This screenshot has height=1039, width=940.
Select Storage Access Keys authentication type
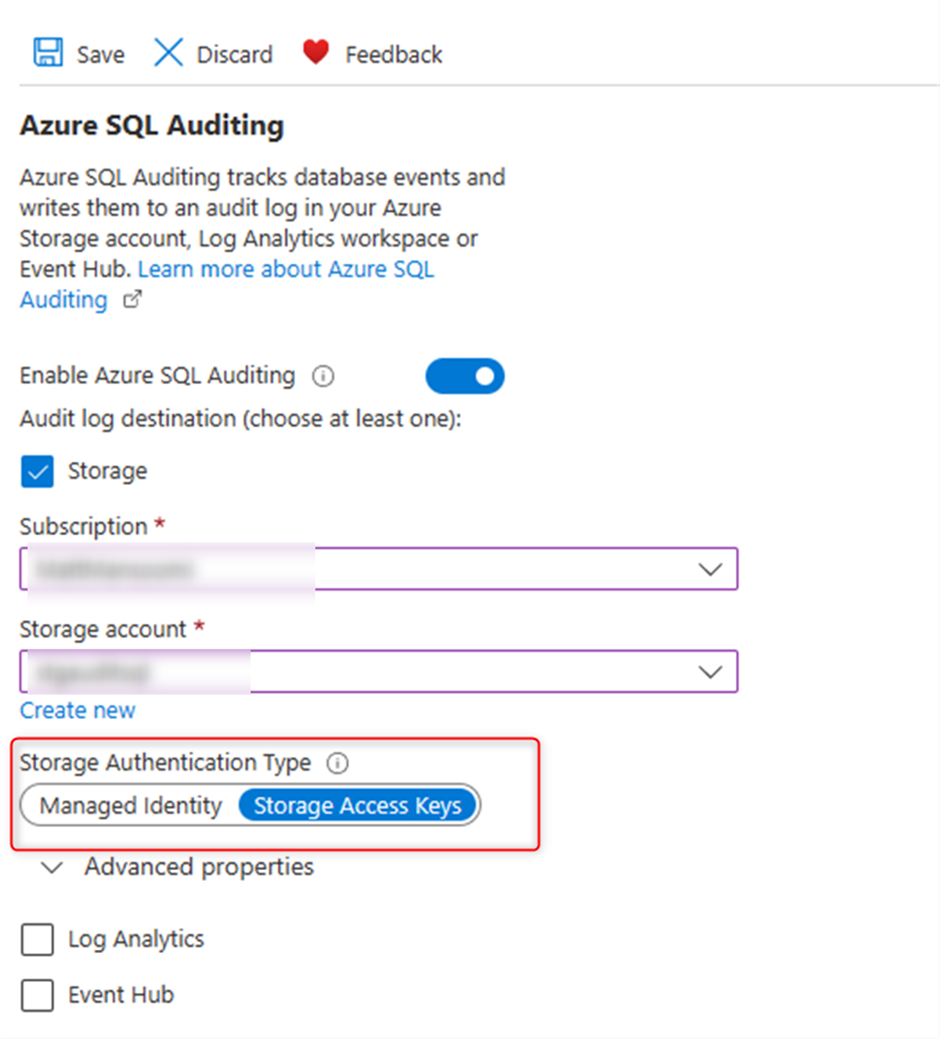358,806
